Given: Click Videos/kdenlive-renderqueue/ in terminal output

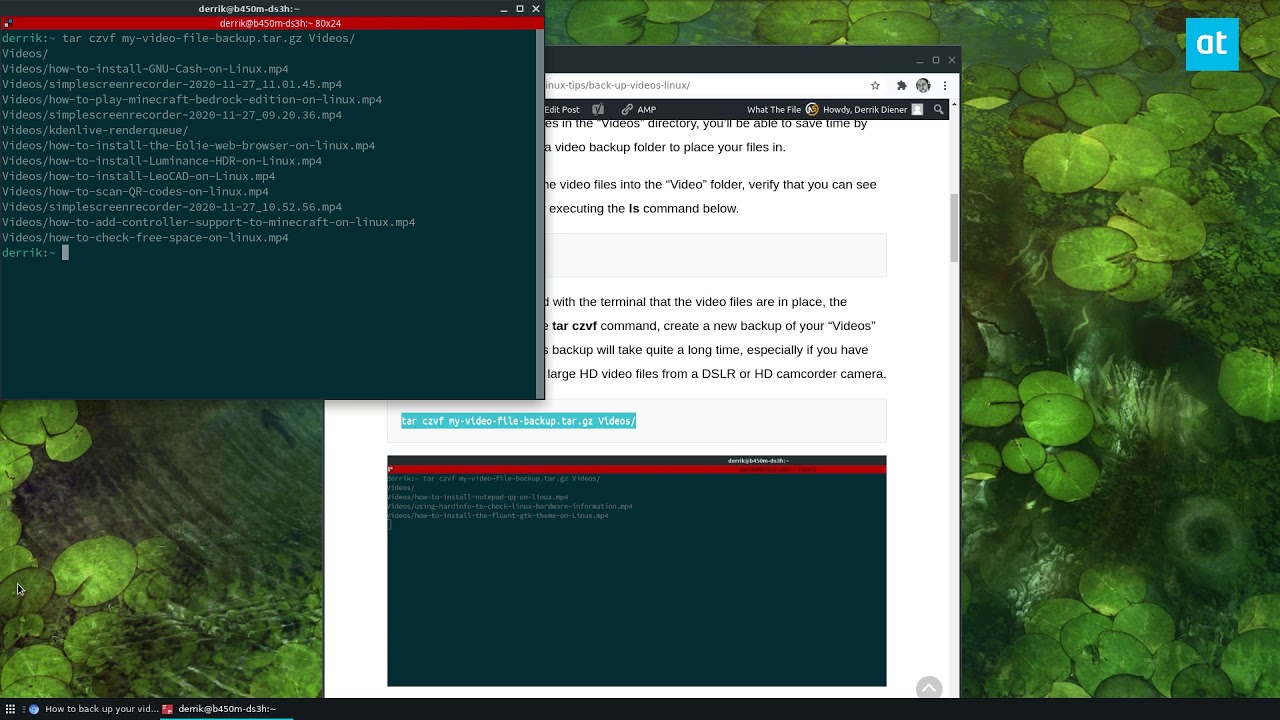Looking at the screenshot, I should tap(95, 130).
